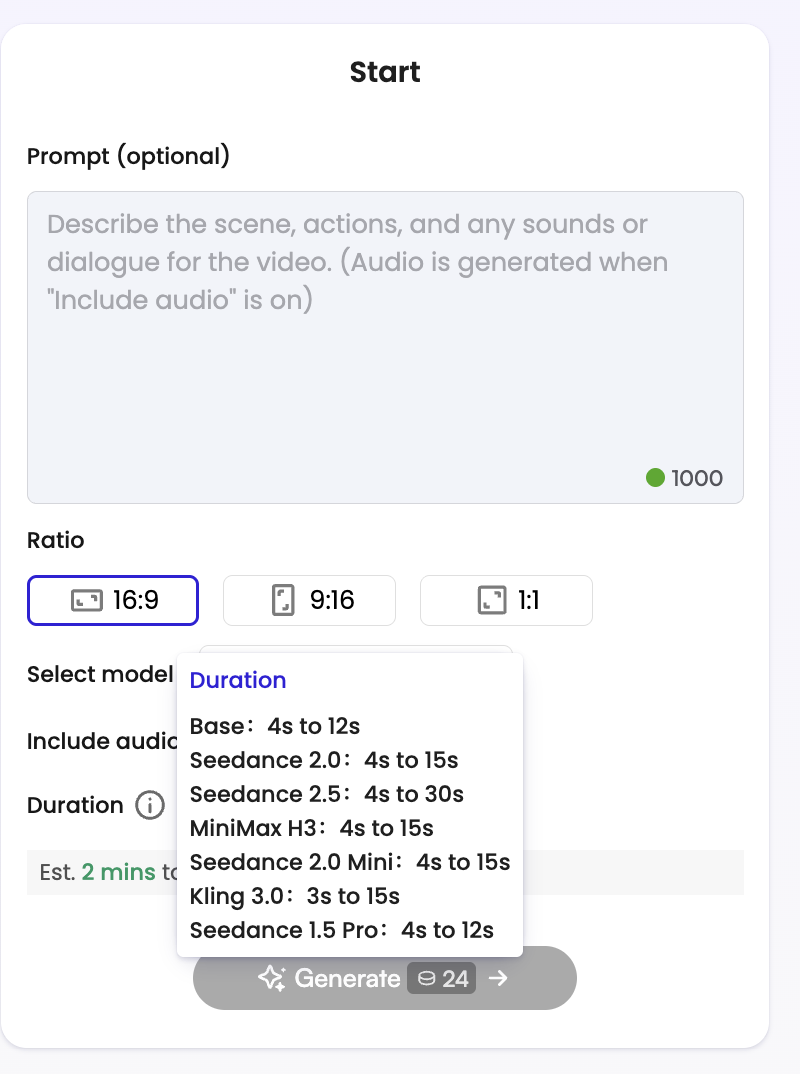Click the landscape frame icon in 16:9
Image resolution: width=800 pixels, height=1074 pixels.
pyautogui.click(x=87, y=601)
